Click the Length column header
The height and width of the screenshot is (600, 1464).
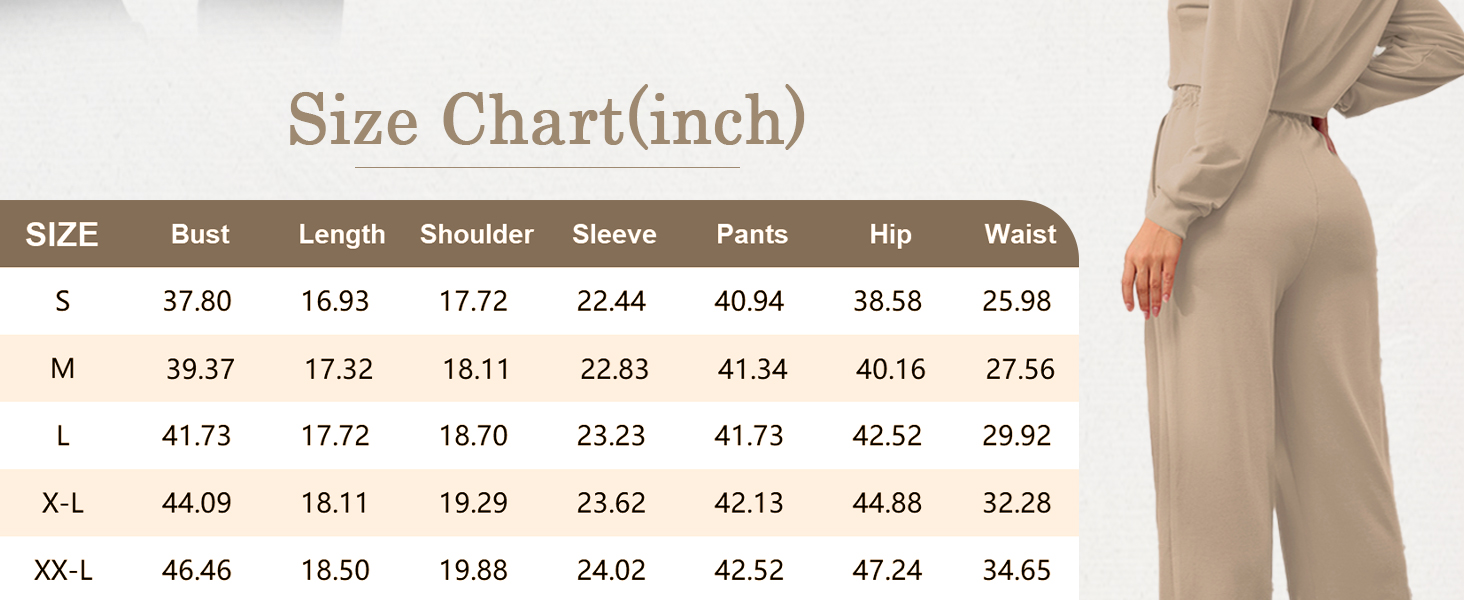342,235
